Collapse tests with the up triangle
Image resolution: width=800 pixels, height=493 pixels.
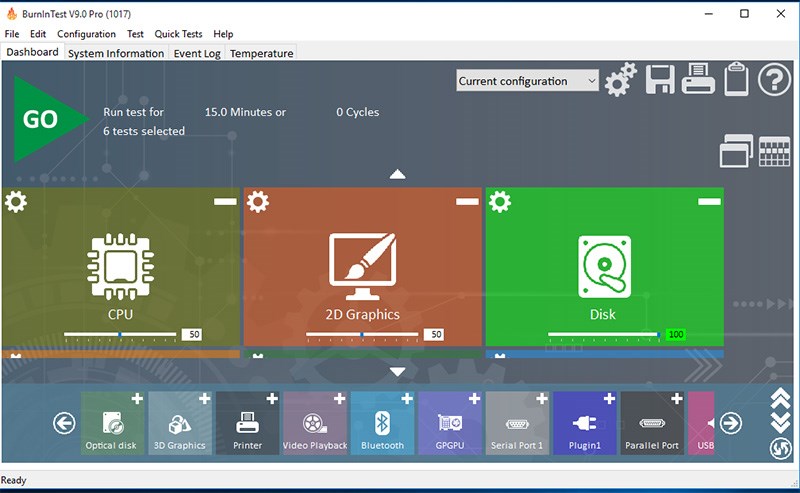[397, 175]
